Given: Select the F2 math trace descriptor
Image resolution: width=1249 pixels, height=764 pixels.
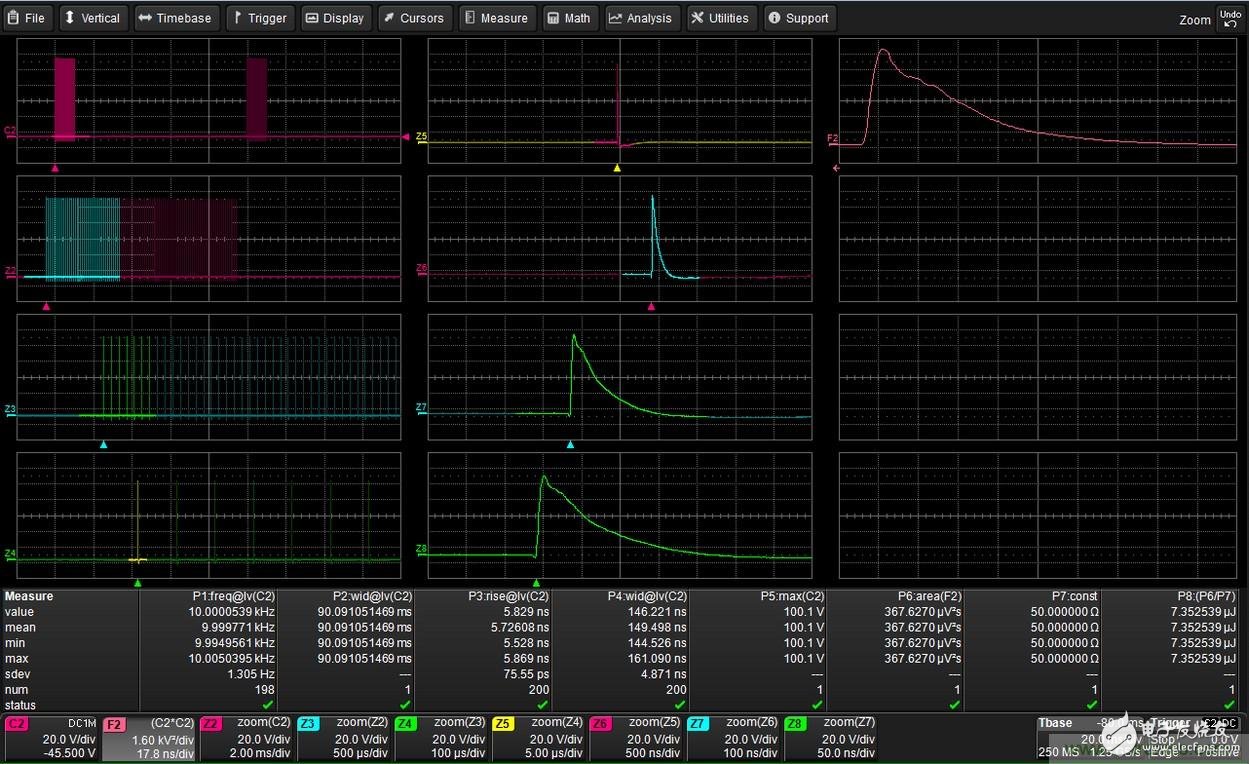Looking at the screenshot, I should click(x=149, y=739).
